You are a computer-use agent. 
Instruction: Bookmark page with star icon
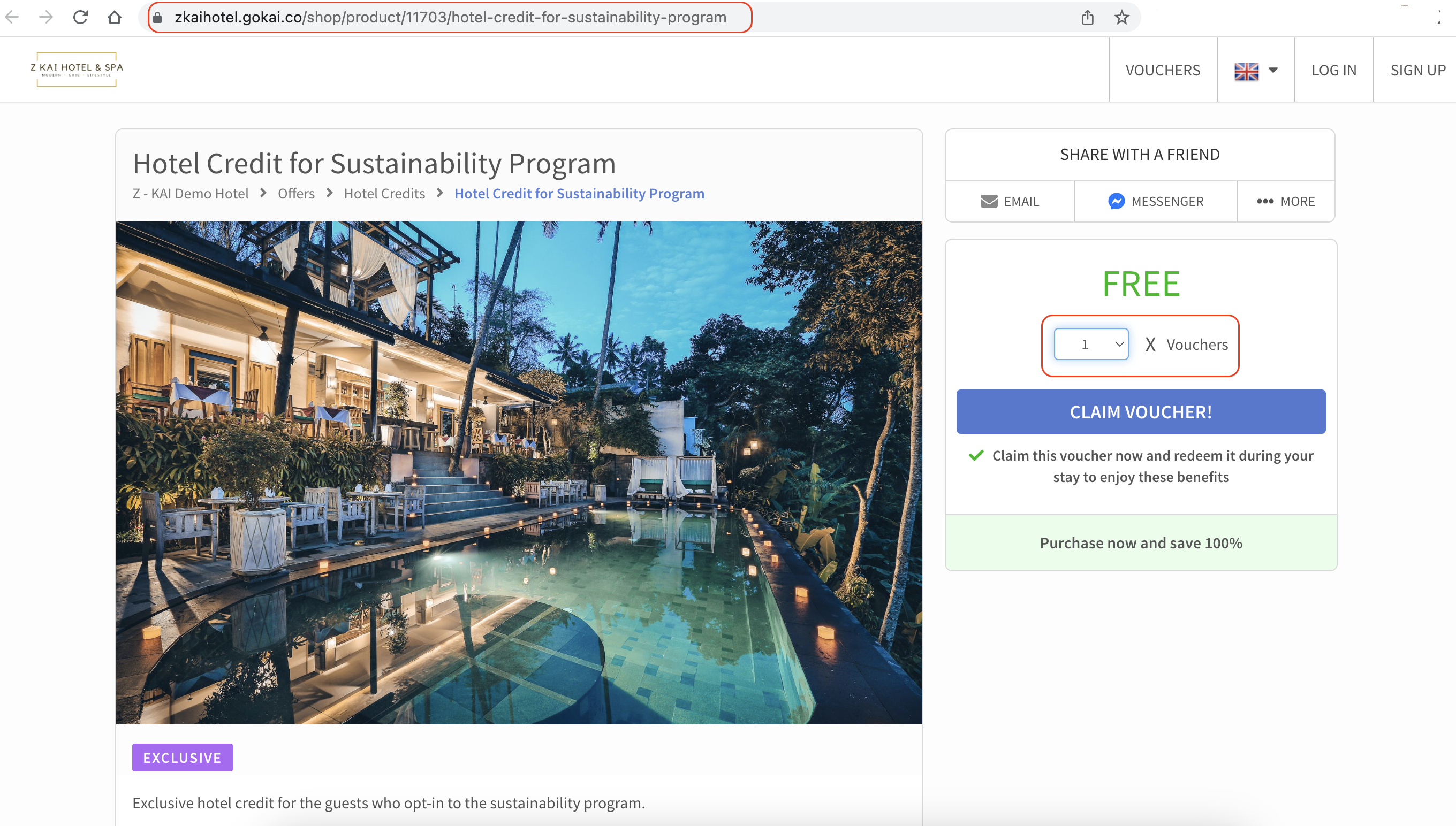tap(1121, 18)
